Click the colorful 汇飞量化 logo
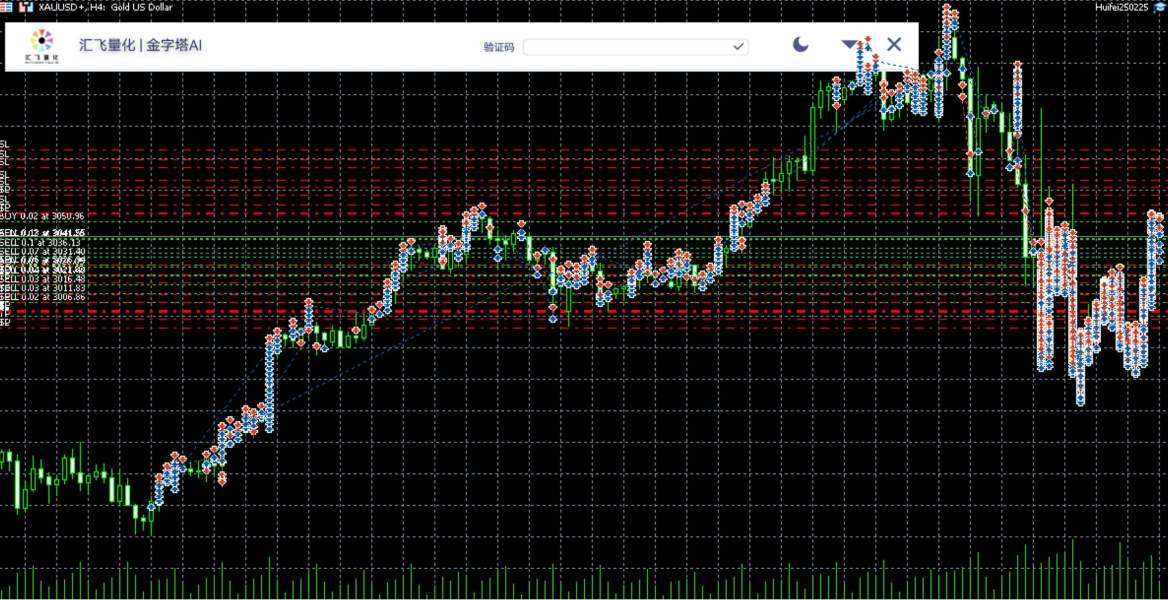This screenshot has height=600, width=1168. tap(42, 46)
